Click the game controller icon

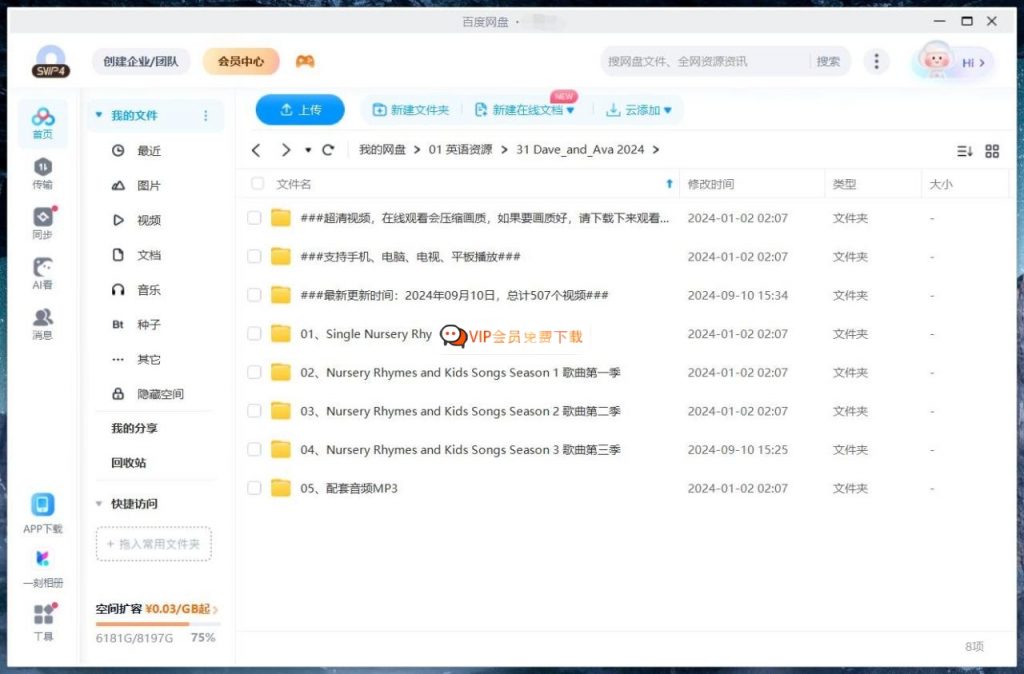click(305, 61)
